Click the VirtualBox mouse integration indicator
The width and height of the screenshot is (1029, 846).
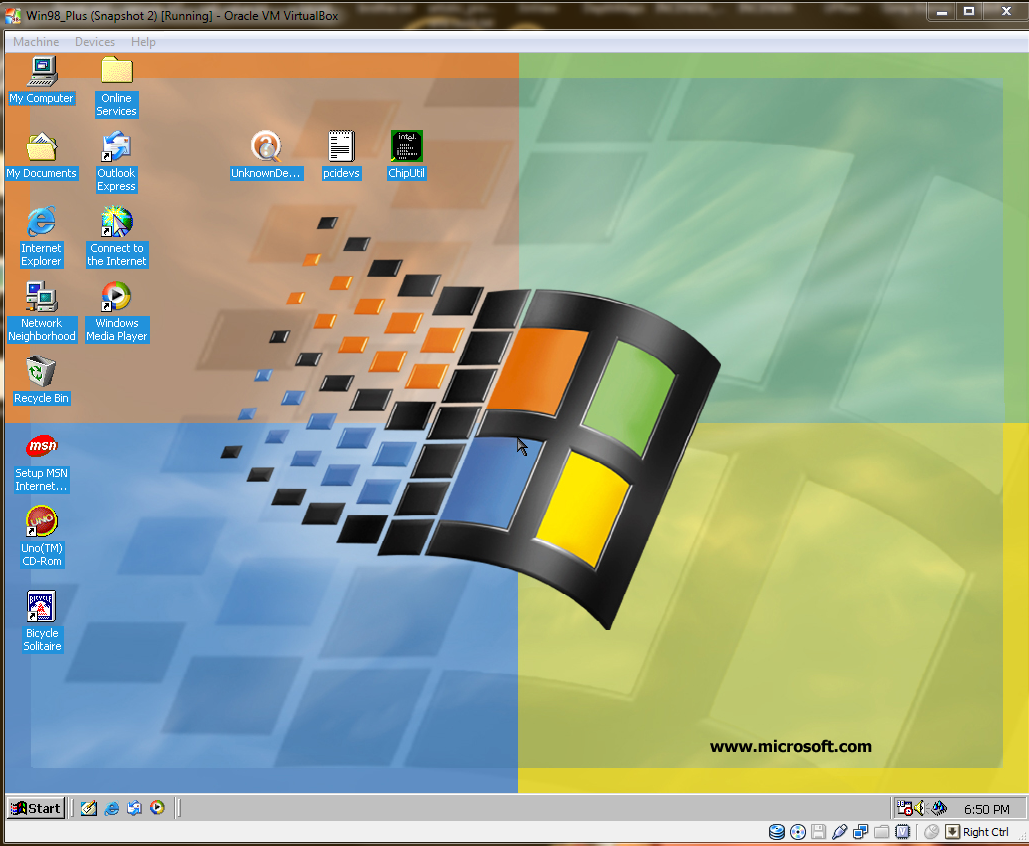pos(931,832)
